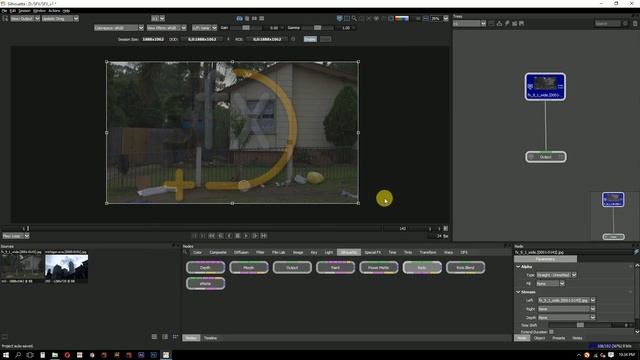
Task: Click the magnifier zoom icon in viewer toolbar
Action: (x=354, y=18)
